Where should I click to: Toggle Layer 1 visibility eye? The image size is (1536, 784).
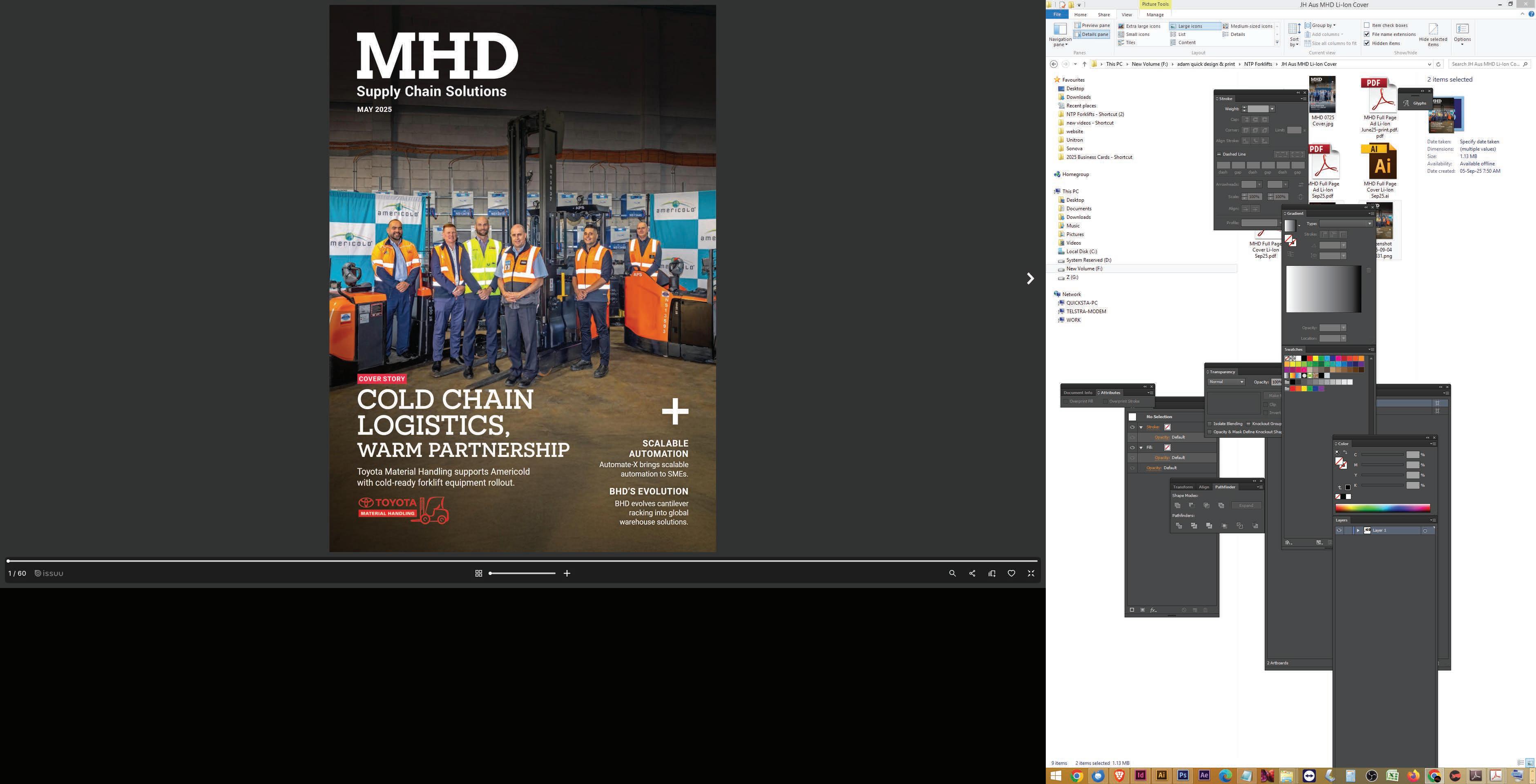[1339, 530]
